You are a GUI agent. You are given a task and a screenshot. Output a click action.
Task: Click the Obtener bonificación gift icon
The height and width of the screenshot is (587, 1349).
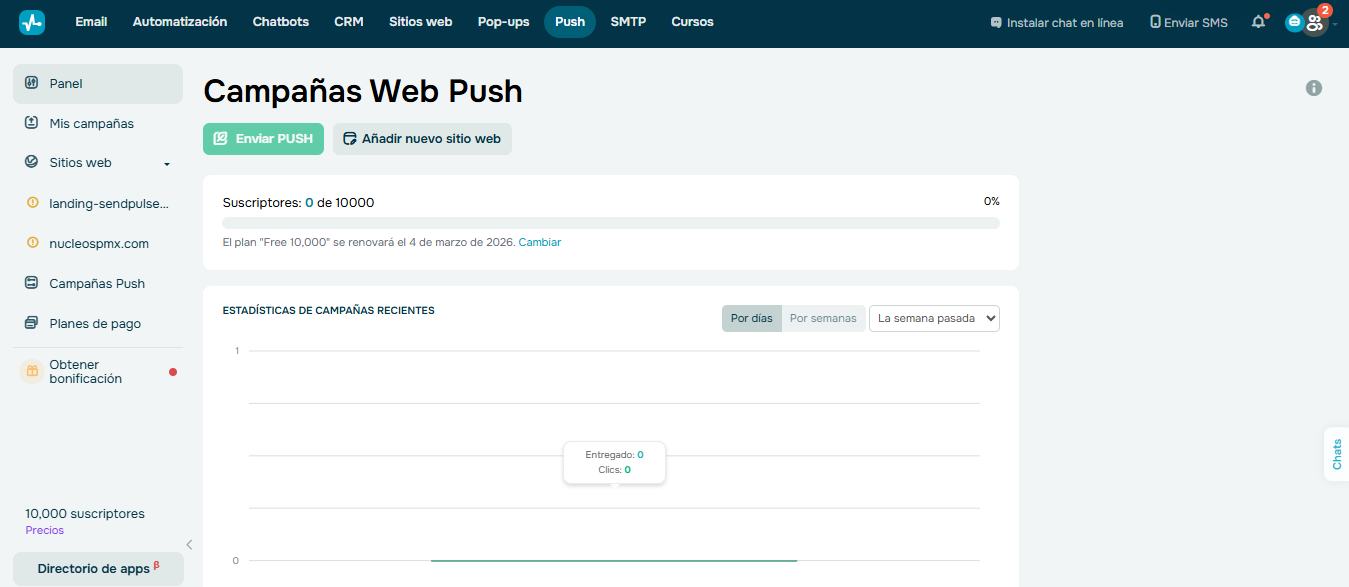click(x=31, y=370)
